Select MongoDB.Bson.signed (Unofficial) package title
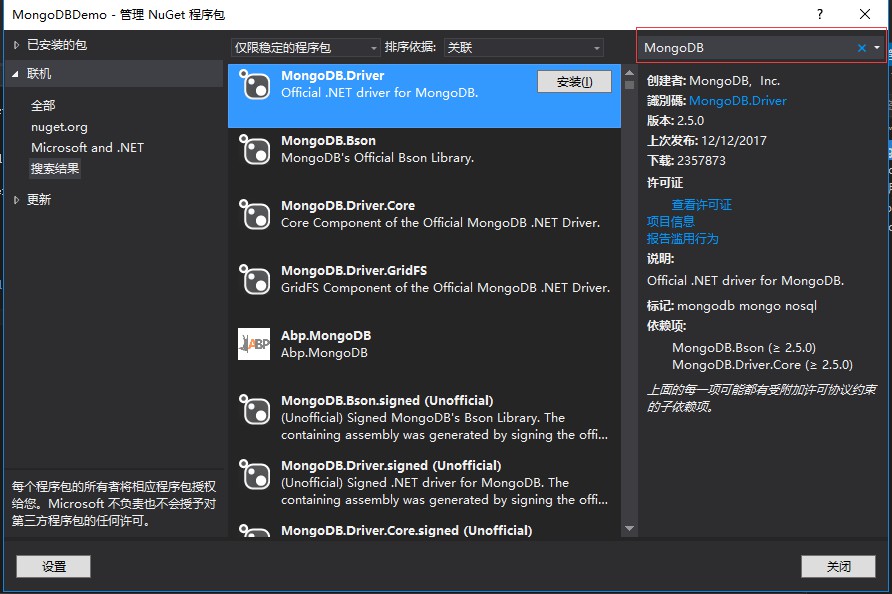Viewport: 892px width, 594px height. pos(387,401)
